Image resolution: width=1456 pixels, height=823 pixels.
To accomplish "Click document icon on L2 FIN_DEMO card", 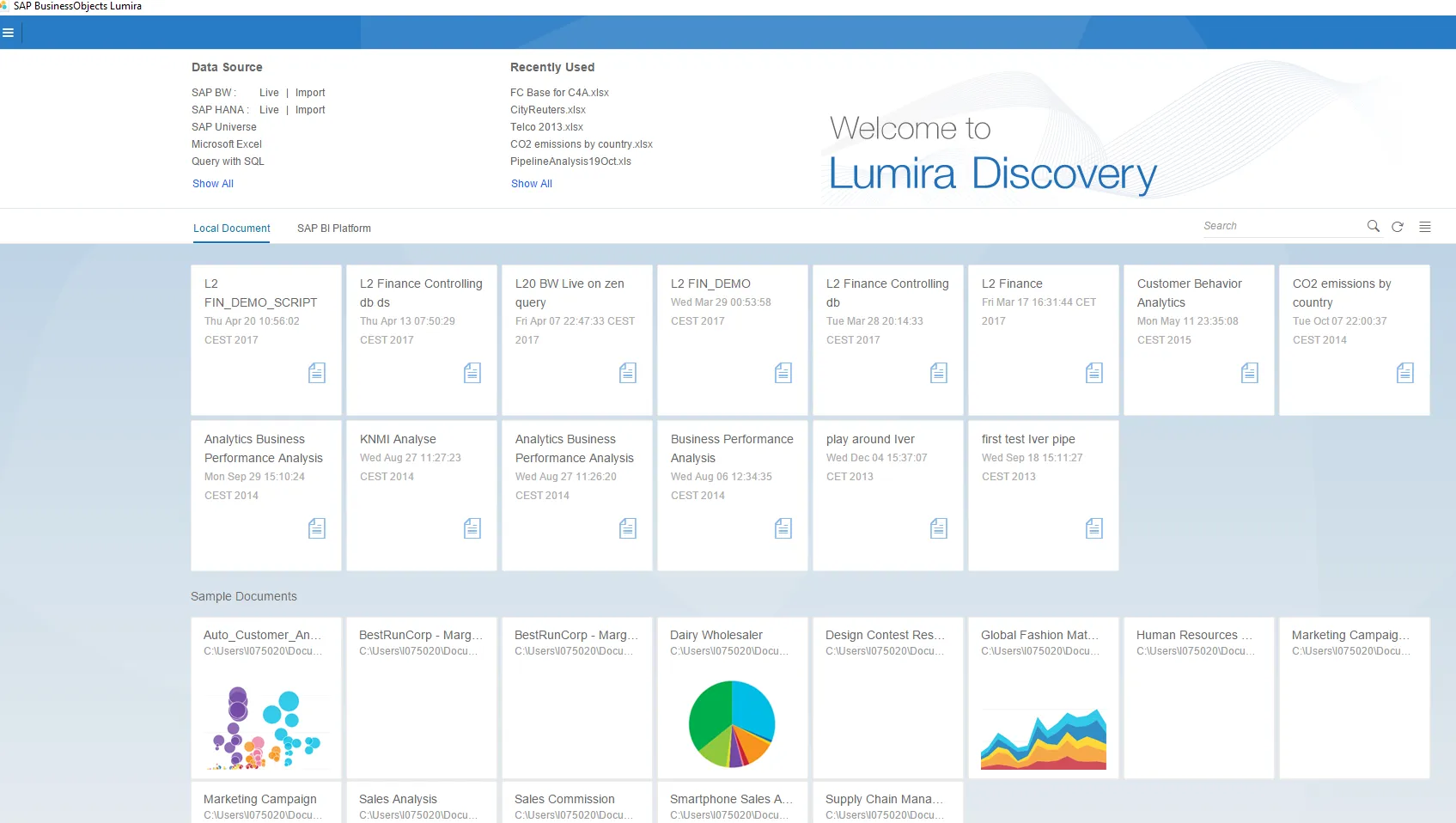I will [783, 373].
